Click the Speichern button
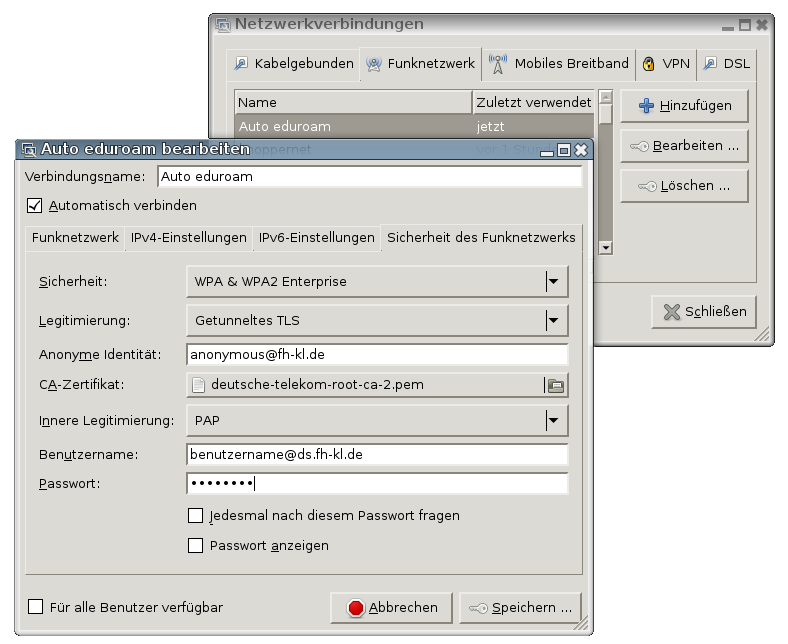 (x=519, y=607)
